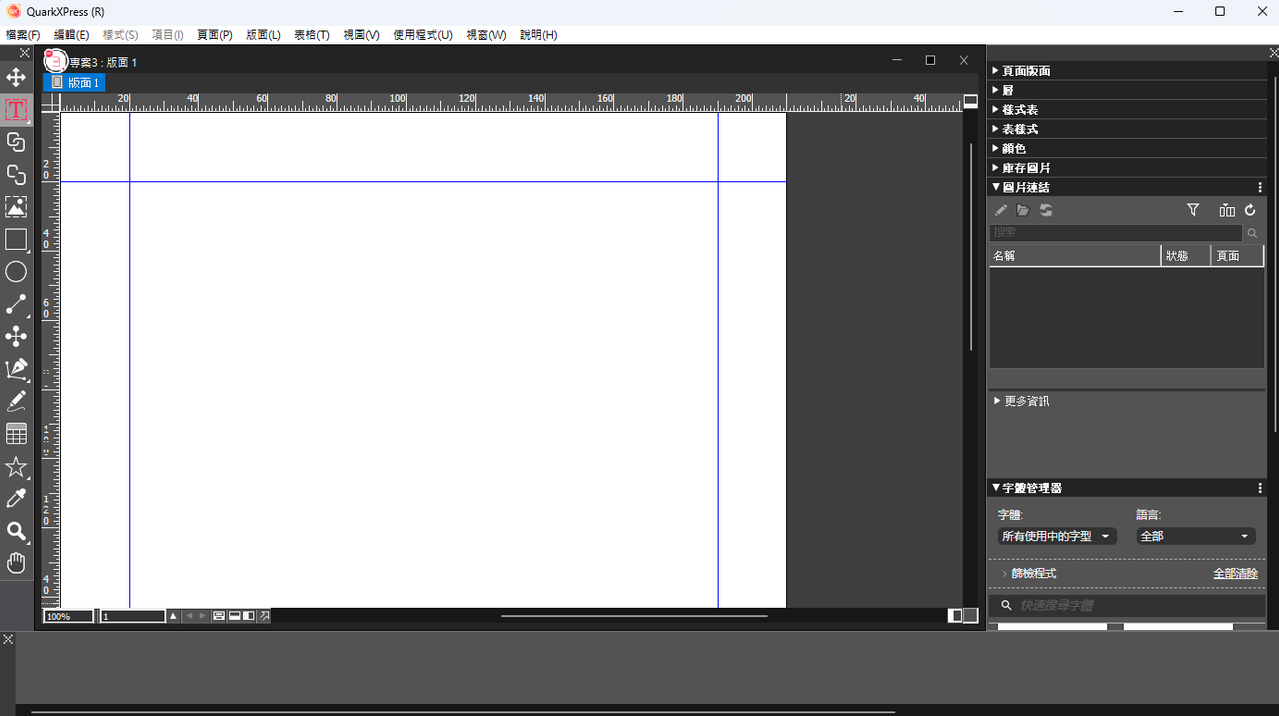Select the Zoom magnifier tool

(16, 531)
